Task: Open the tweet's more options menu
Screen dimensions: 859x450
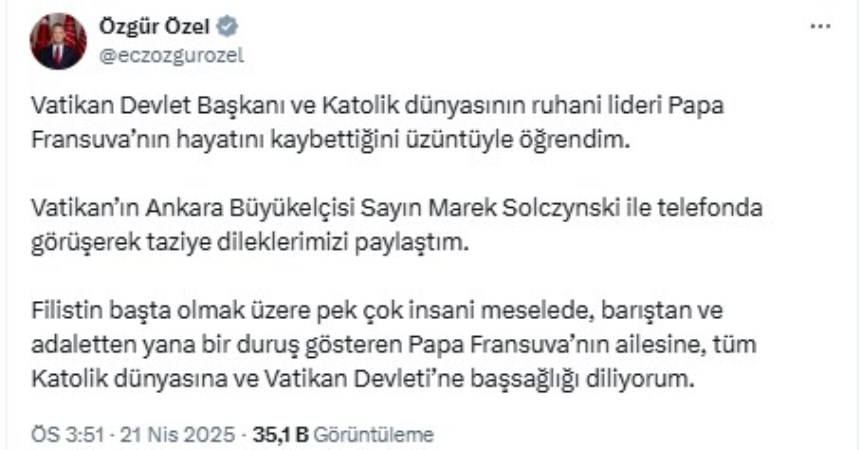Action: [x=820, y=26]
